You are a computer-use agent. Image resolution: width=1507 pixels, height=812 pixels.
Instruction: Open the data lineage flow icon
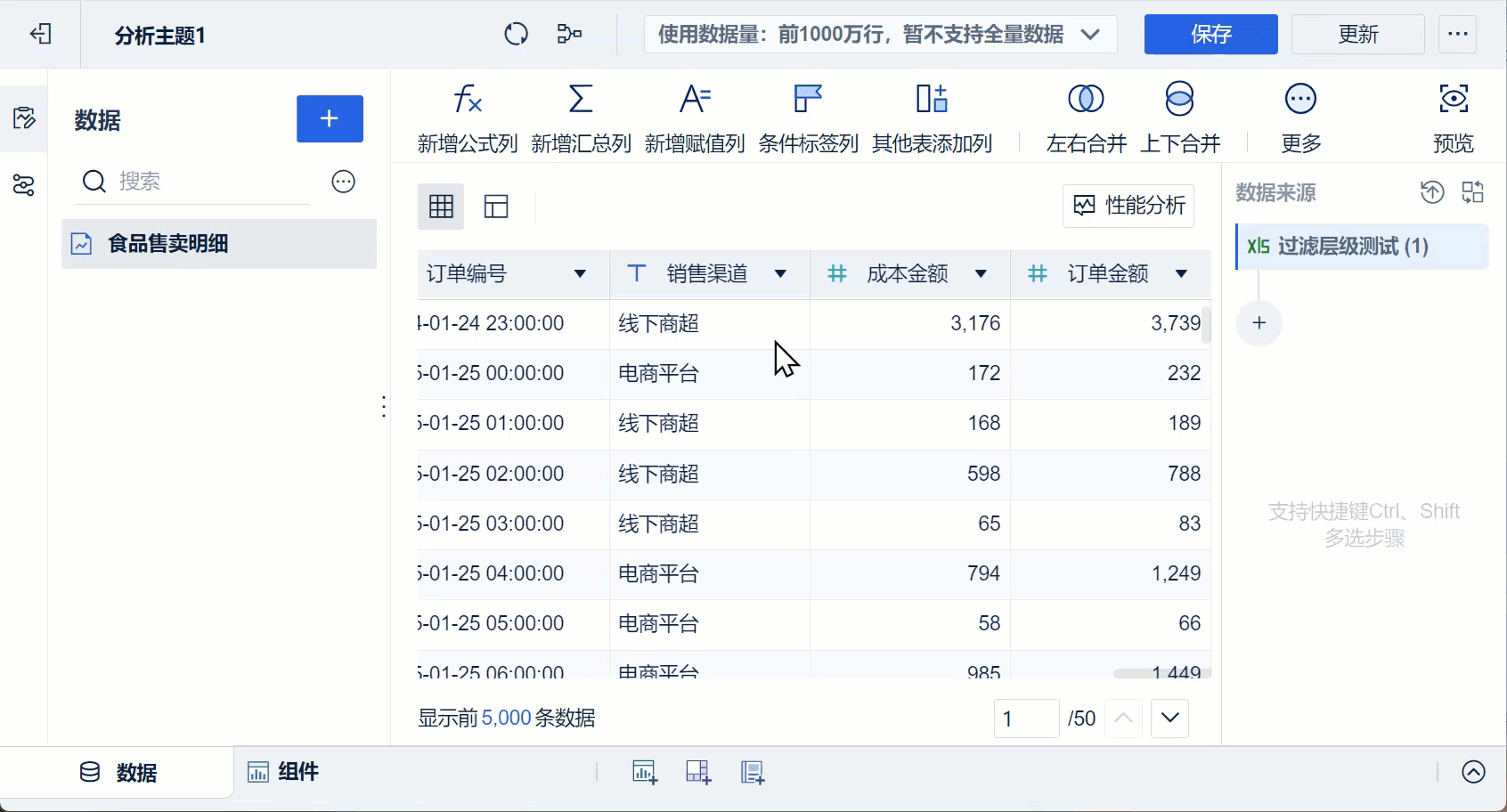569,35
